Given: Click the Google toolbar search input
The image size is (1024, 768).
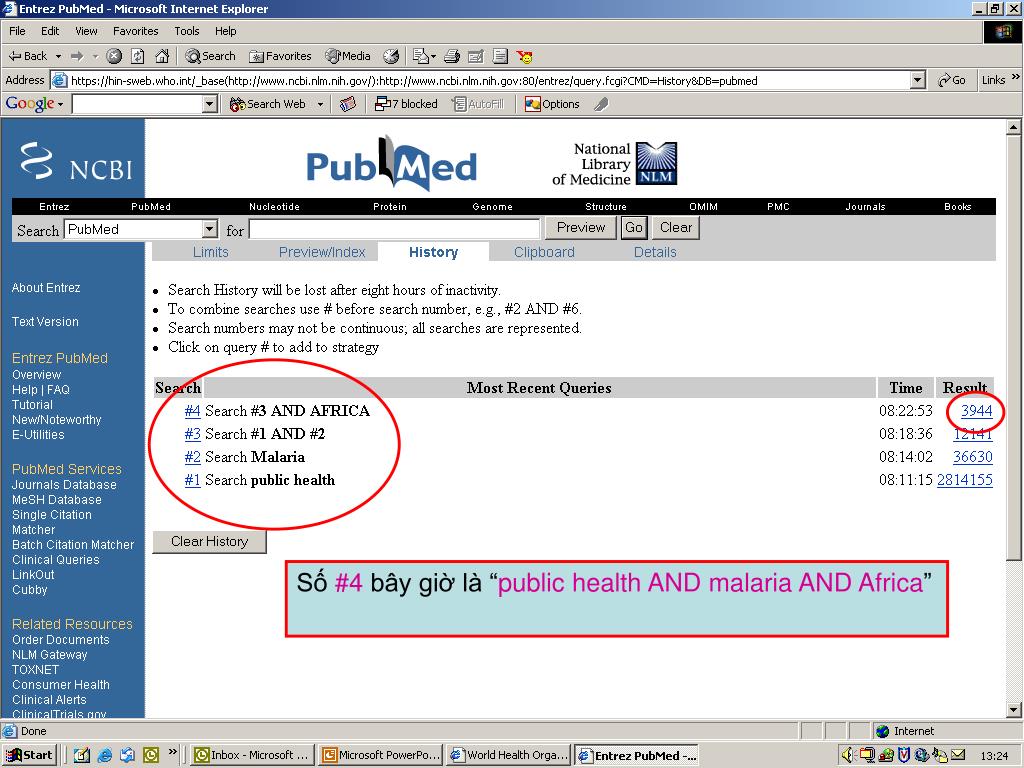Looking at the screenshot, I should [x=137, y=104].
